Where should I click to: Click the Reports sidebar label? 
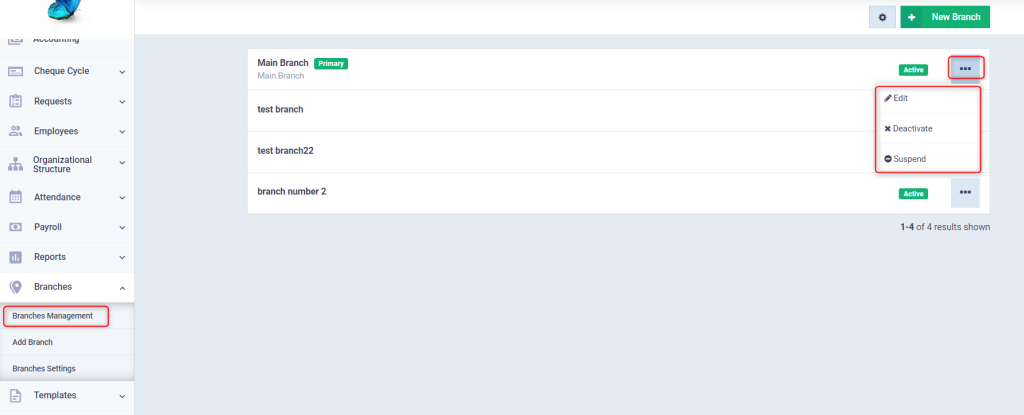pos(50,257)
